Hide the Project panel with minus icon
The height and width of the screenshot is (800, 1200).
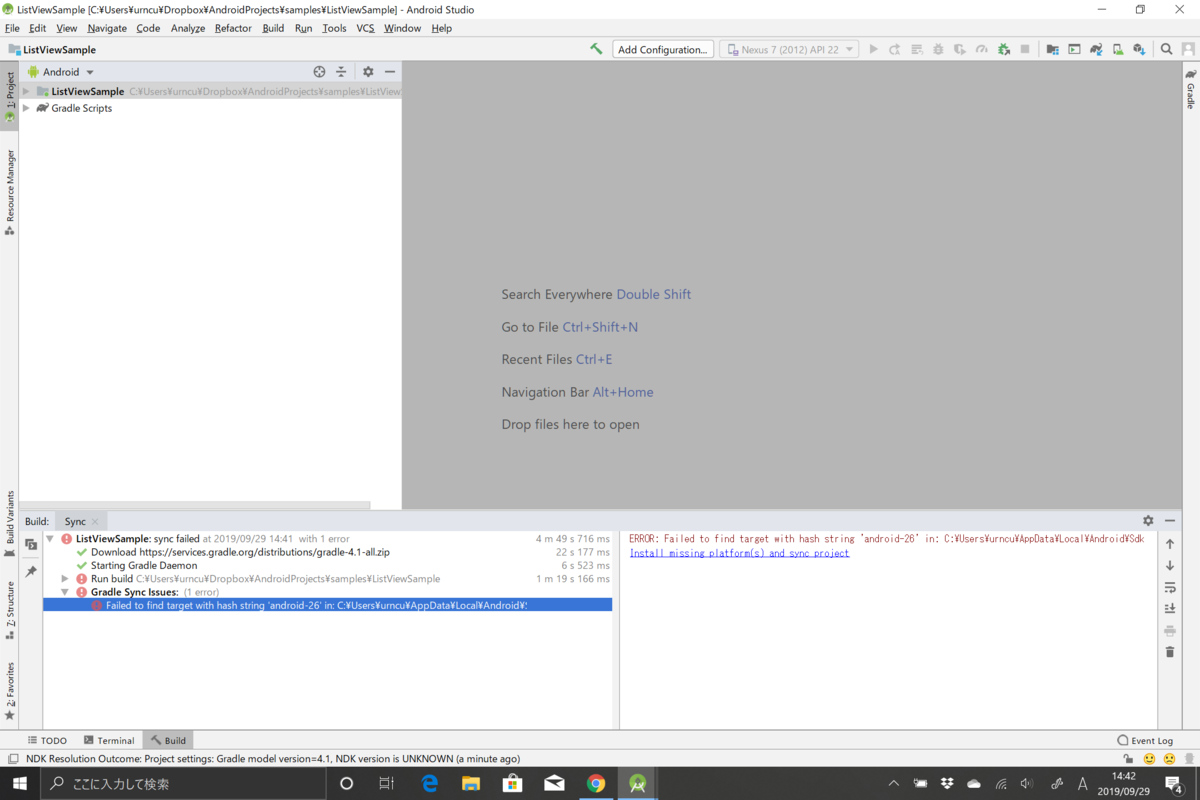390,72
